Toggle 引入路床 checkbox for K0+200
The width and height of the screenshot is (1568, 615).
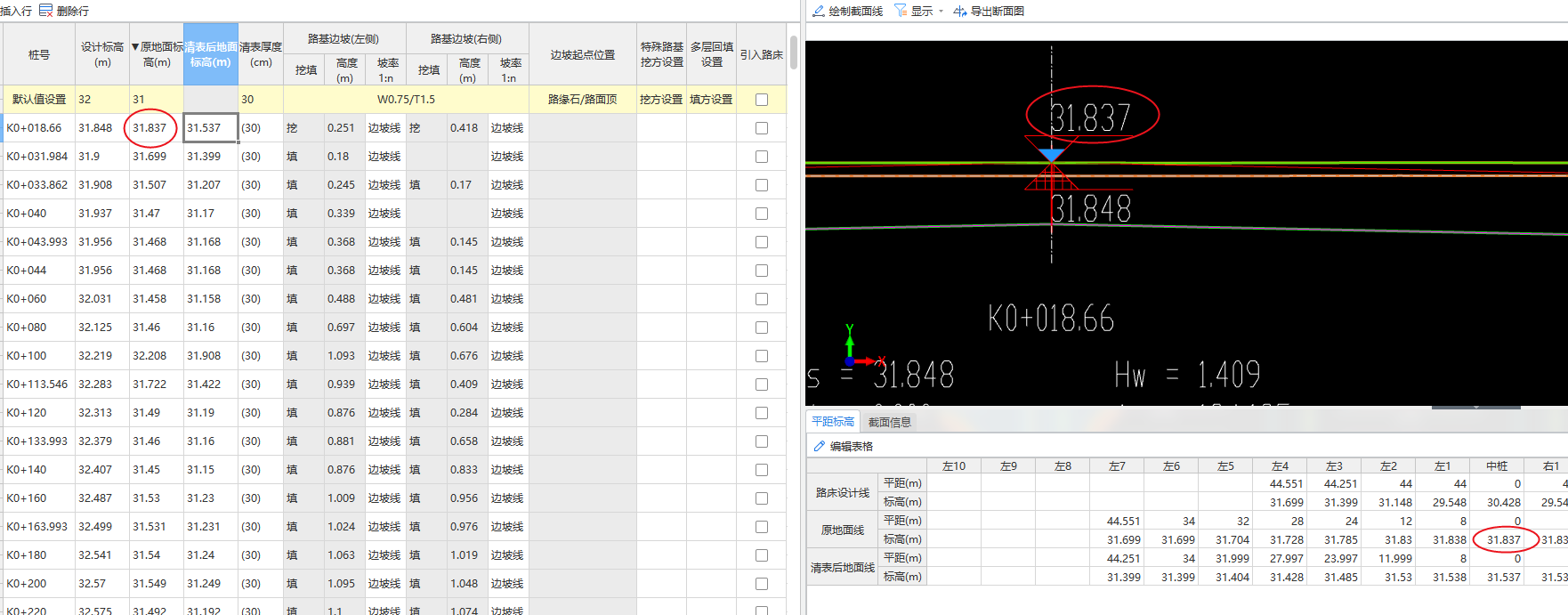762,584
